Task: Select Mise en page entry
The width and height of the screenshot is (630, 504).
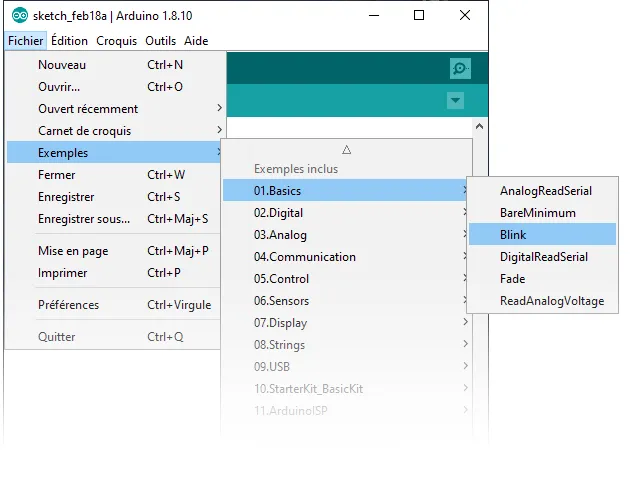Action: coord(114,251)
